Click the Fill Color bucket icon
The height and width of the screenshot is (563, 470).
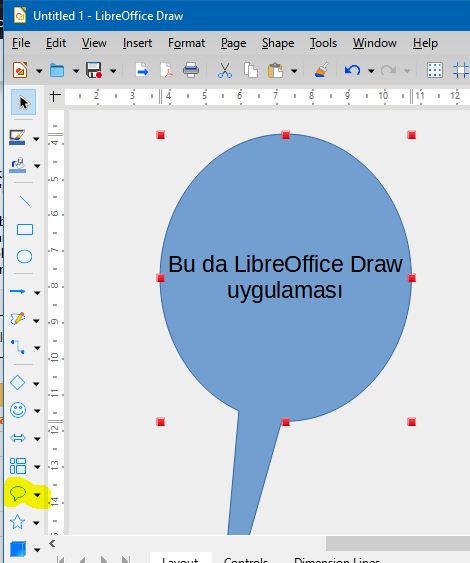tap(18, 165)
